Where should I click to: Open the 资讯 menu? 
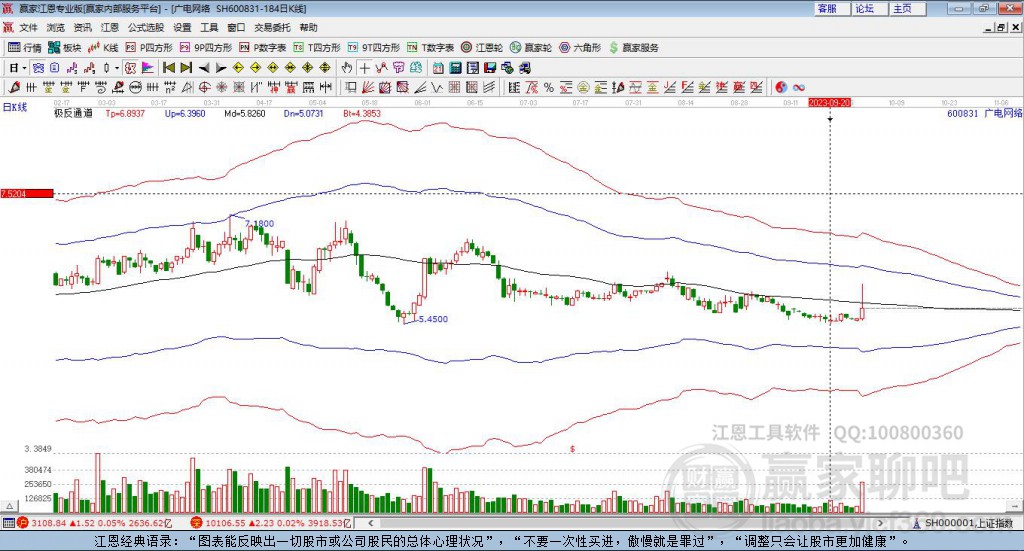82,27
